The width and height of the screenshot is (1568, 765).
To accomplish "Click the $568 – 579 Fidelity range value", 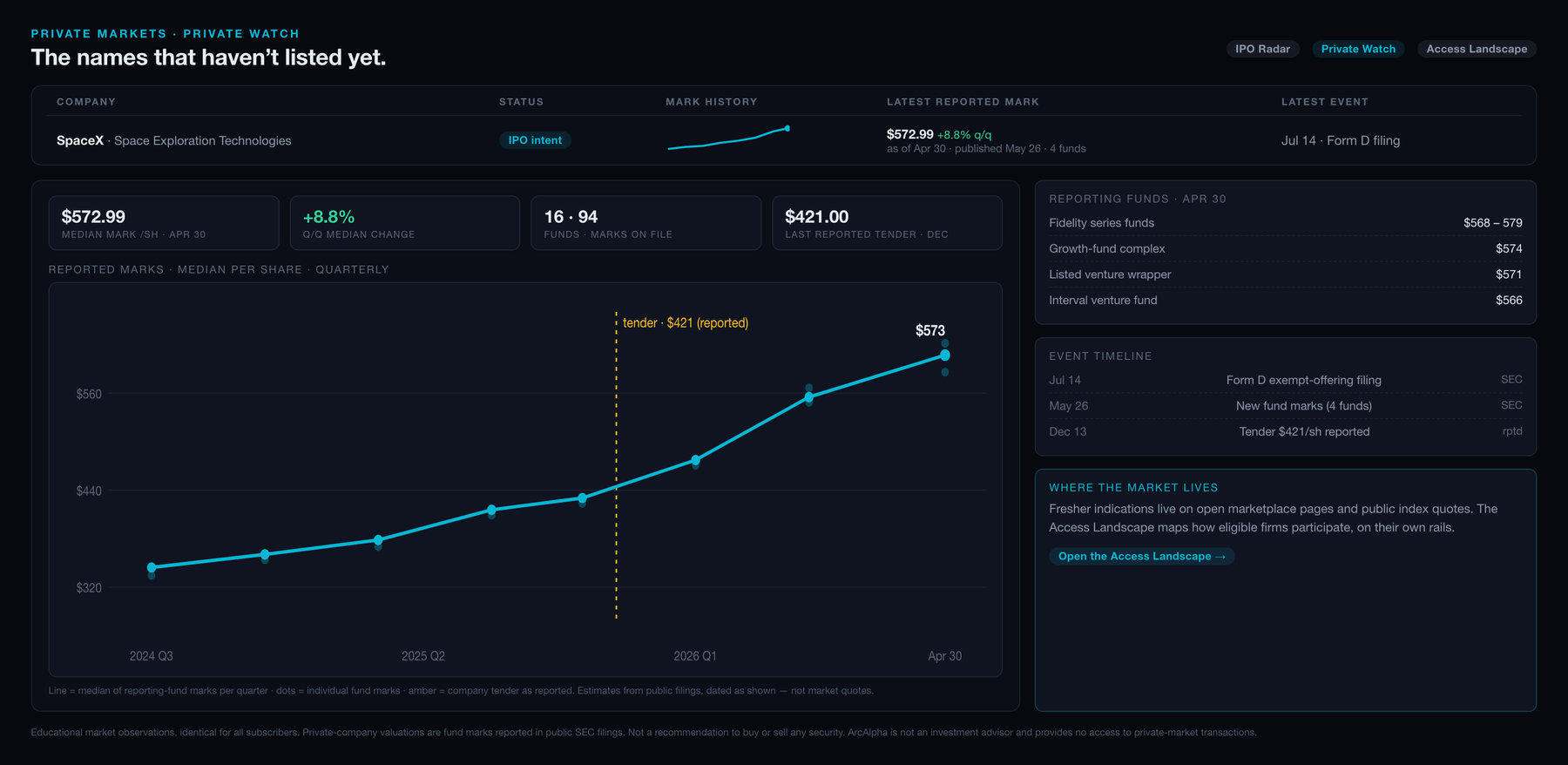I will [x=1493, y=223].
